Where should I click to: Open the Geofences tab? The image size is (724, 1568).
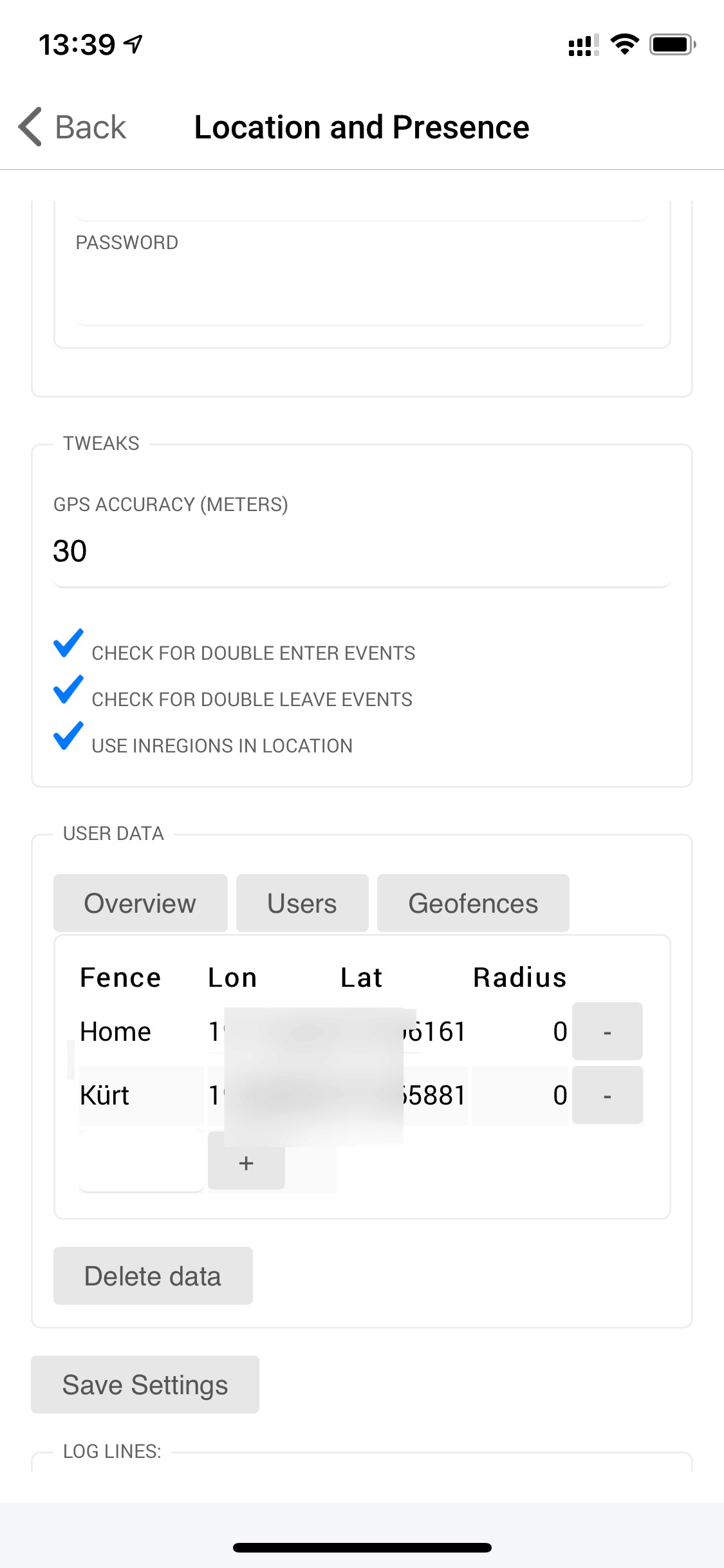click(x=473, y=903)
